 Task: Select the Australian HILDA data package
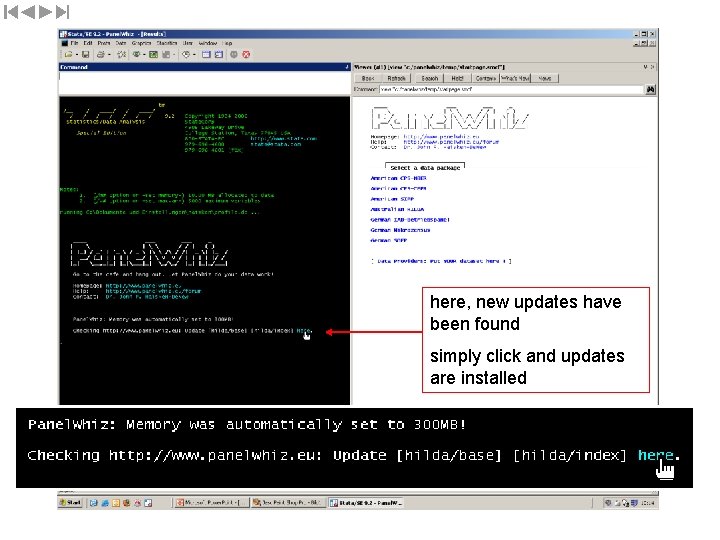(x=397, y=209)
